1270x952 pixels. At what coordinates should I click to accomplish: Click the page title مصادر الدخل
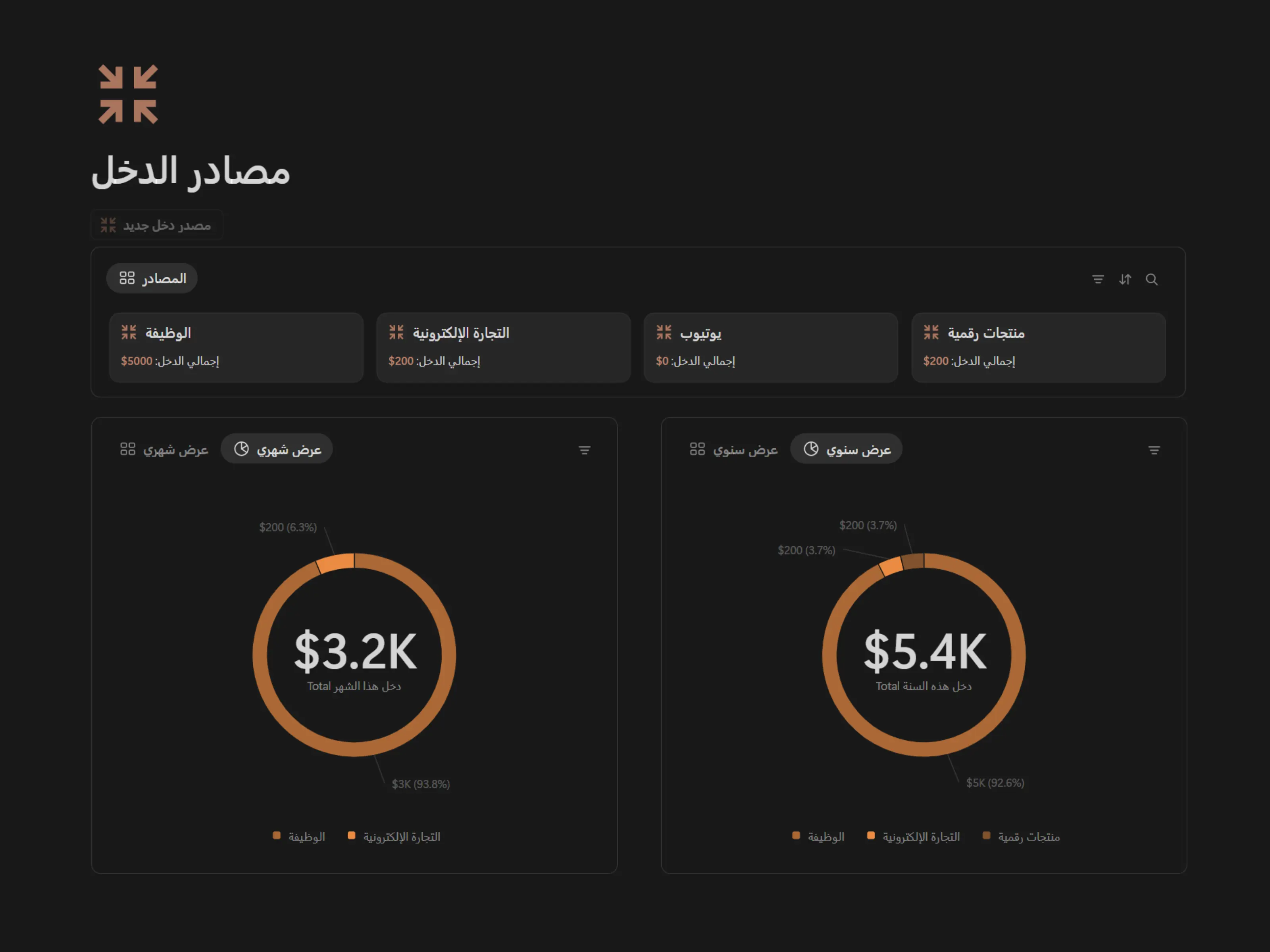(x=190, y=171)
